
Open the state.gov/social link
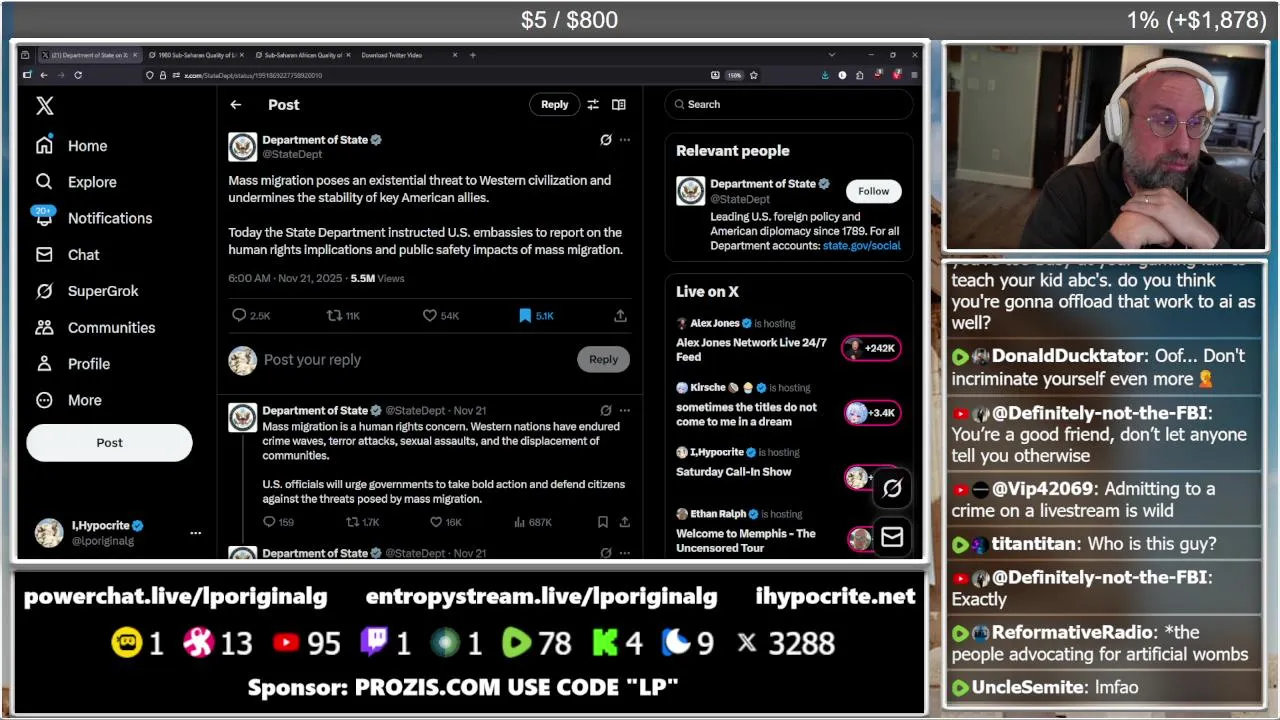tap(861, 245)
